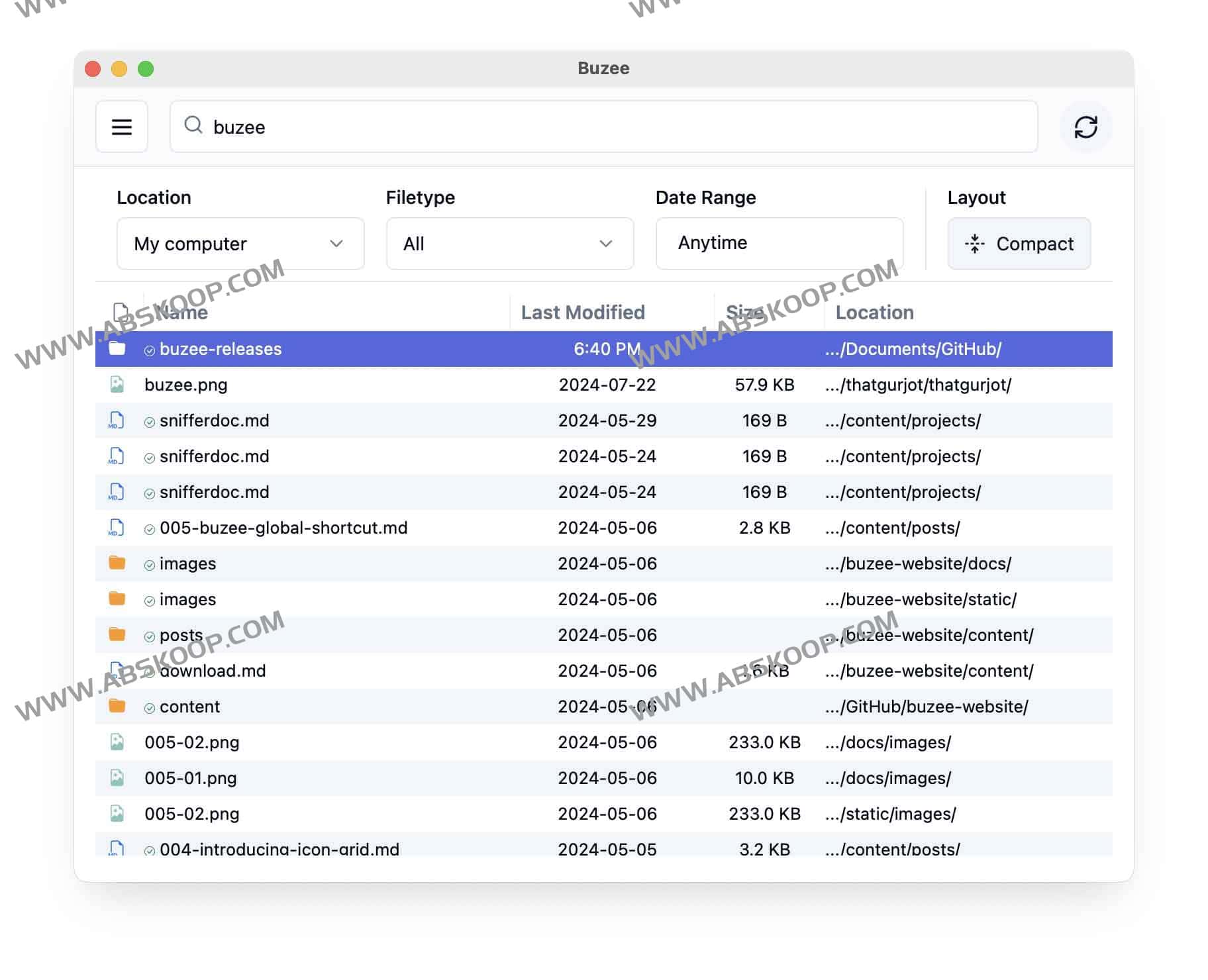Click the 005-buzee-global-shortcut.md markdown file icon

click(117, 528)
